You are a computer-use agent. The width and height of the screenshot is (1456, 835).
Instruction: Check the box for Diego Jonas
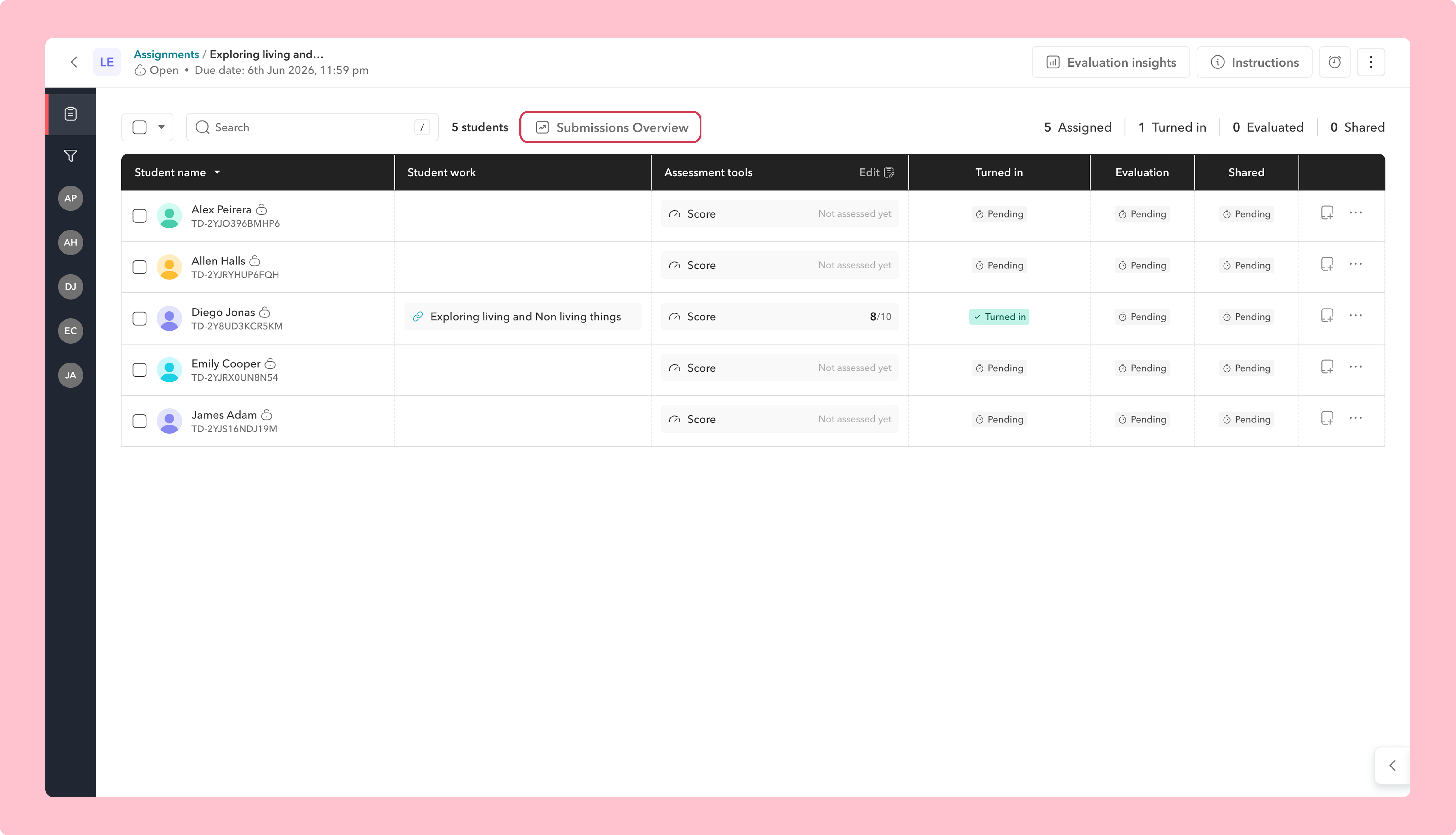139,318
